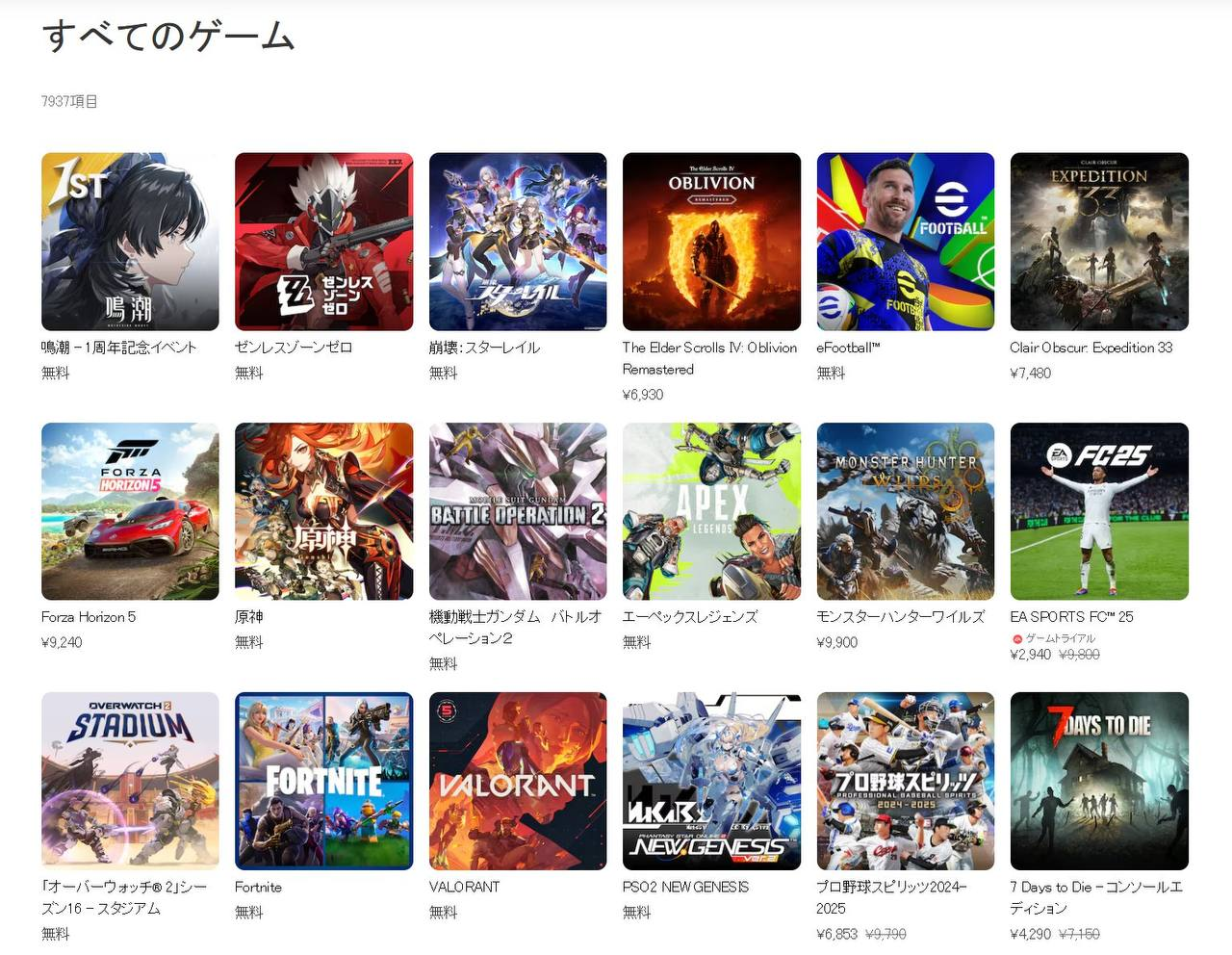Open the 原神 game cover art
1232x955 pixels.
coord(323,511)
